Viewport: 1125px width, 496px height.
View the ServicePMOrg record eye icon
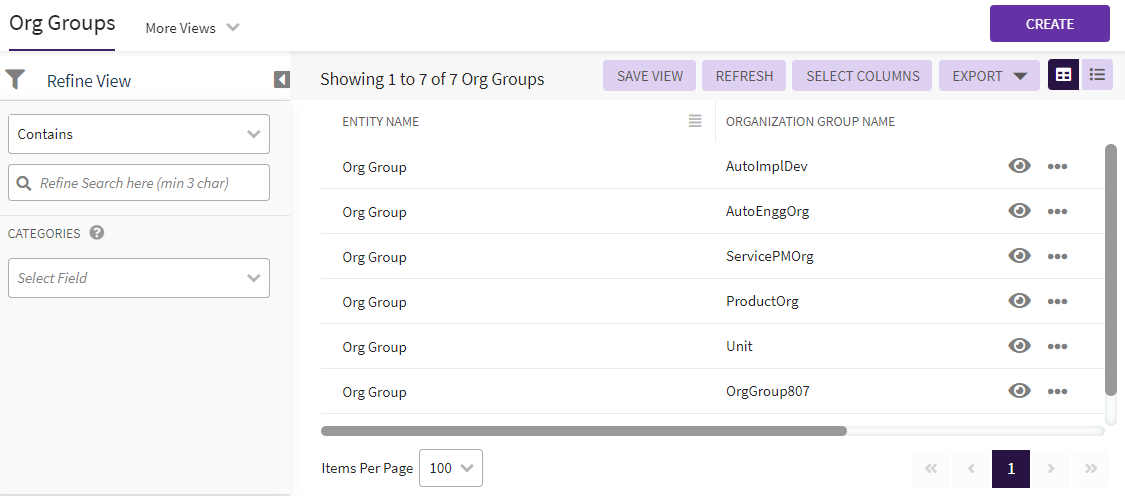pos(1019,256)
